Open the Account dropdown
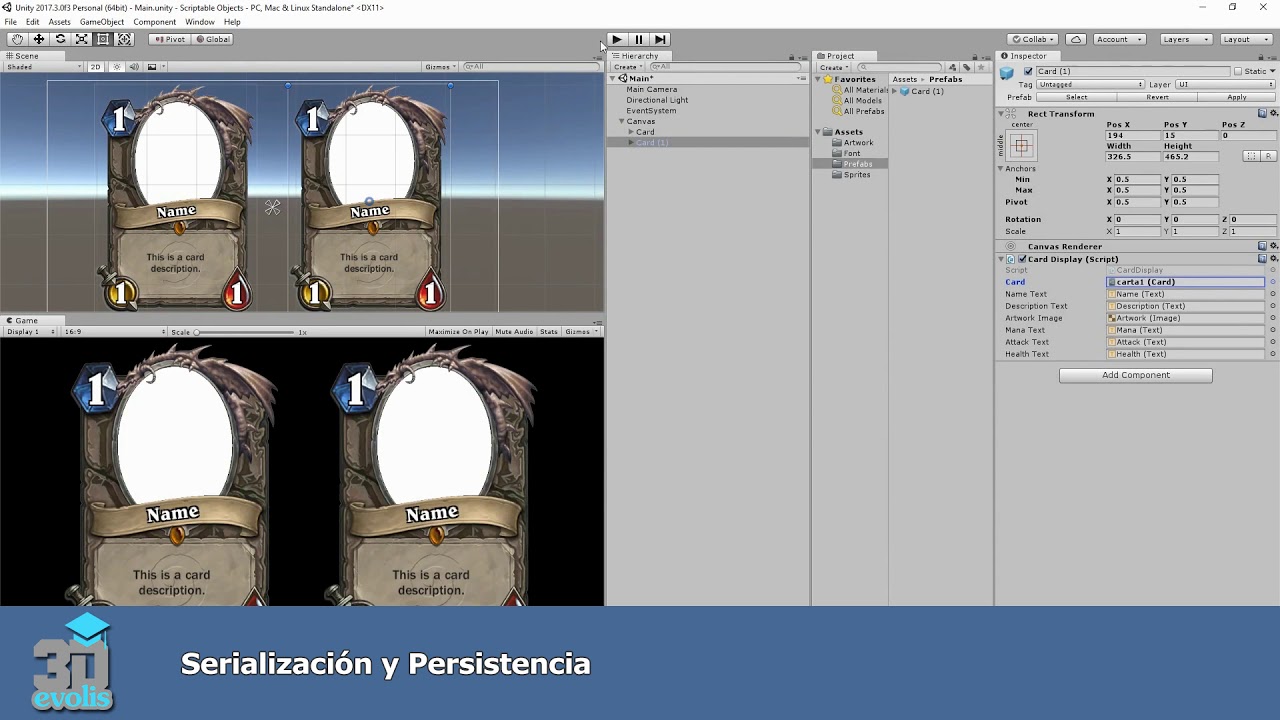1280x720 pixels. (x=1119, y=39)
